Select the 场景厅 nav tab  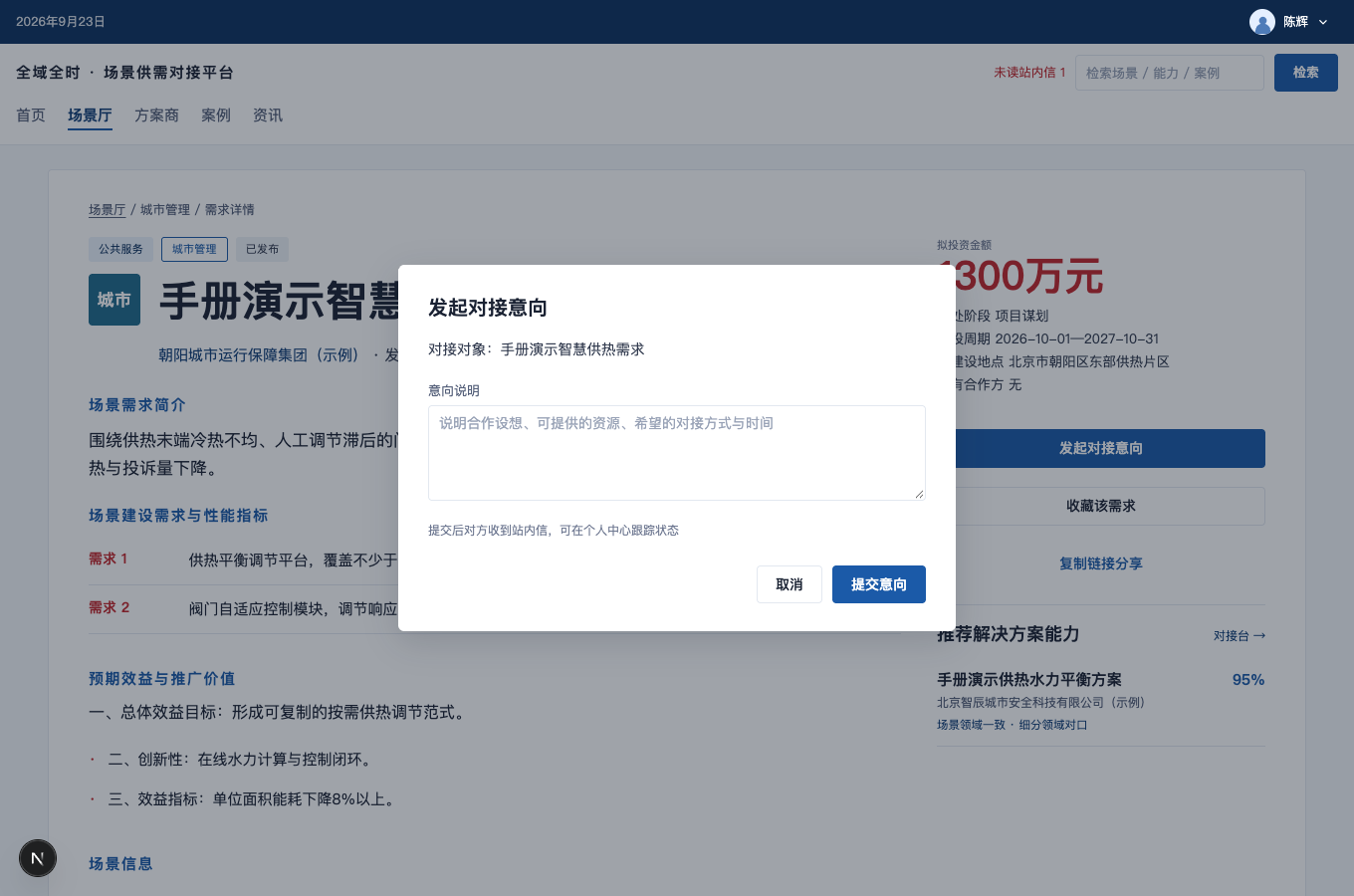[x=90, y=115]
